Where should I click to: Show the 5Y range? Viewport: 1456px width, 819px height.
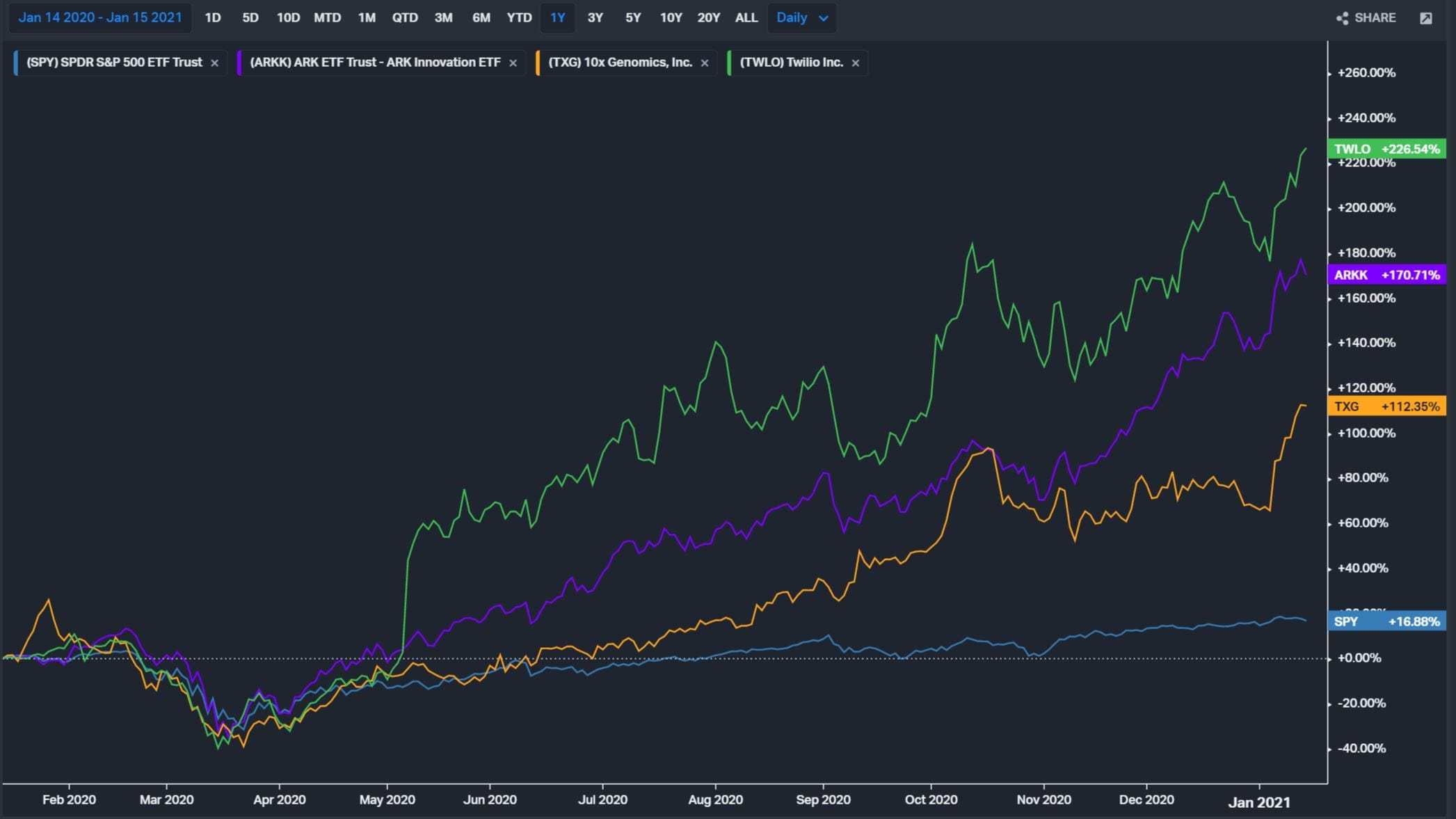click(633, 18)
